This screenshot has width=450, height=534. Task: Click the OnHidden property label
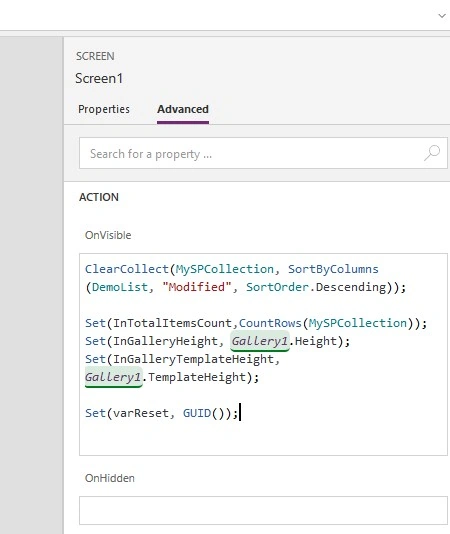(x=110, y=478)
